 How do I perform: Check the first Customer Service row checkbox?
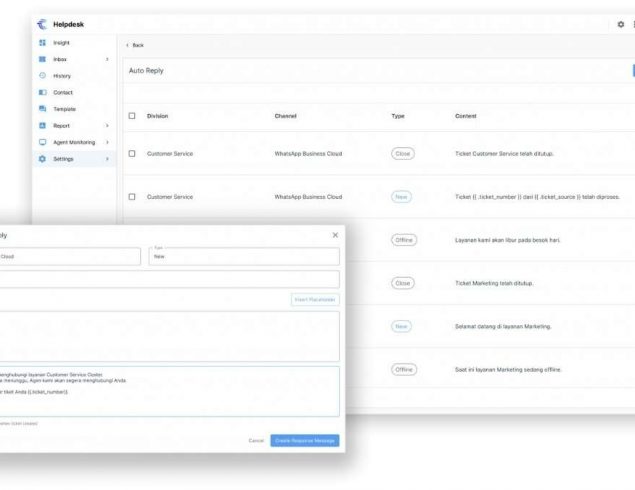[132, 153]
